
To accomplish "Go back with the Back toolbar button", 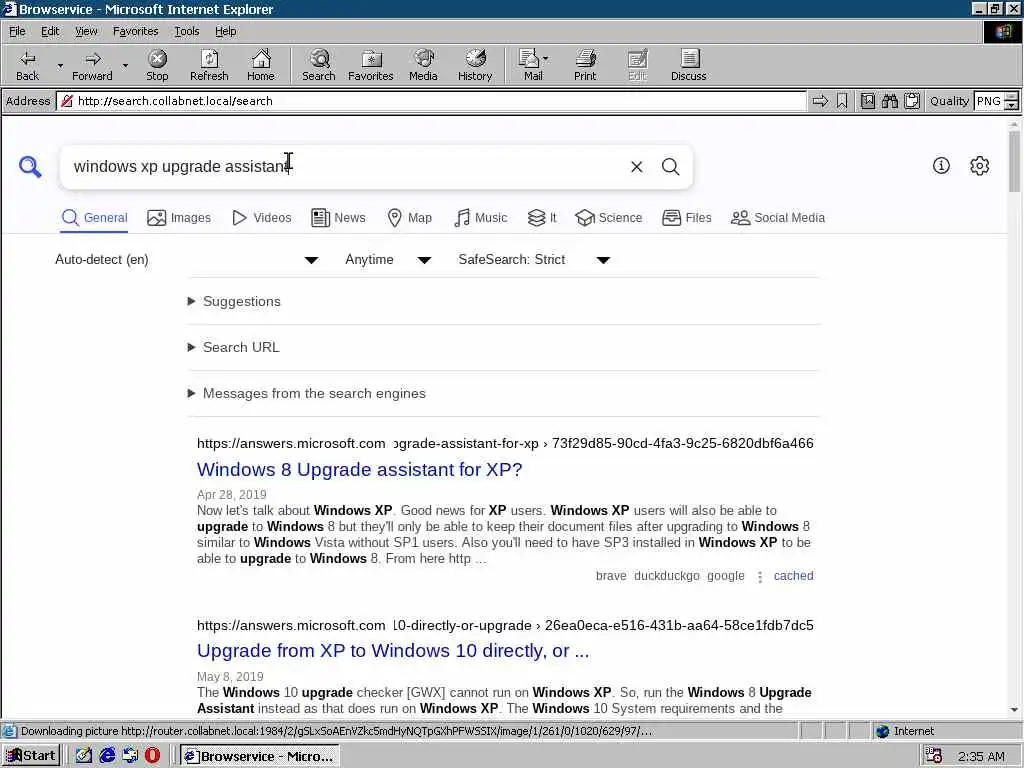I will pos(27,65).
